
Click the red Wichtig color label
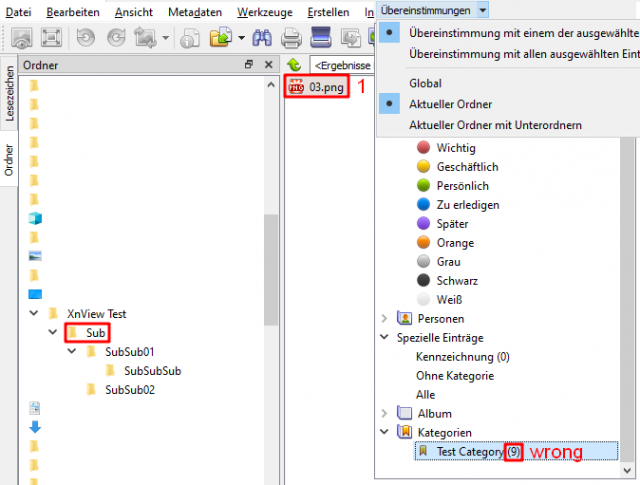pos(423,147)
